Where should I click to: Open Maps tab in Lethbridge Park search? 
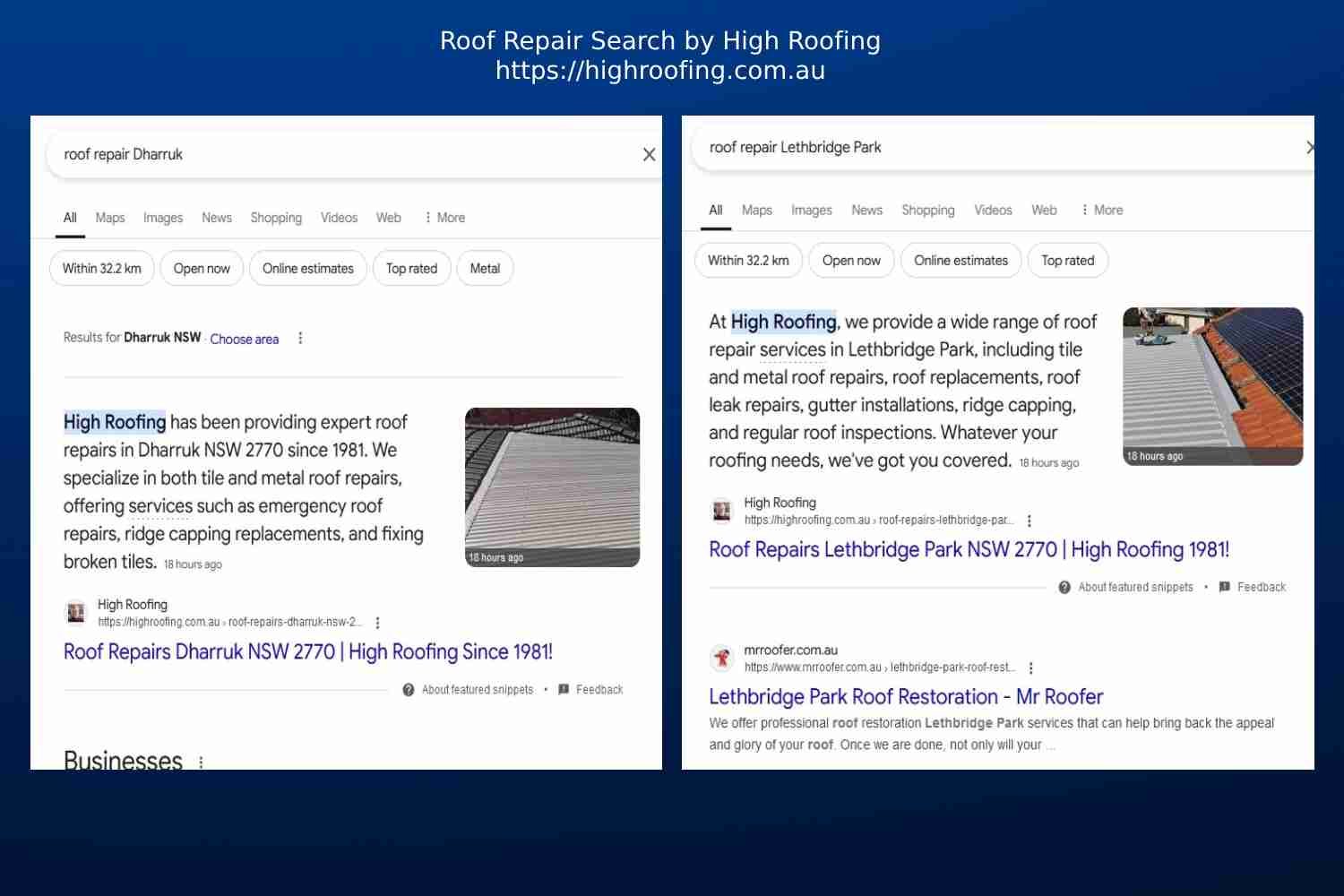757,210
